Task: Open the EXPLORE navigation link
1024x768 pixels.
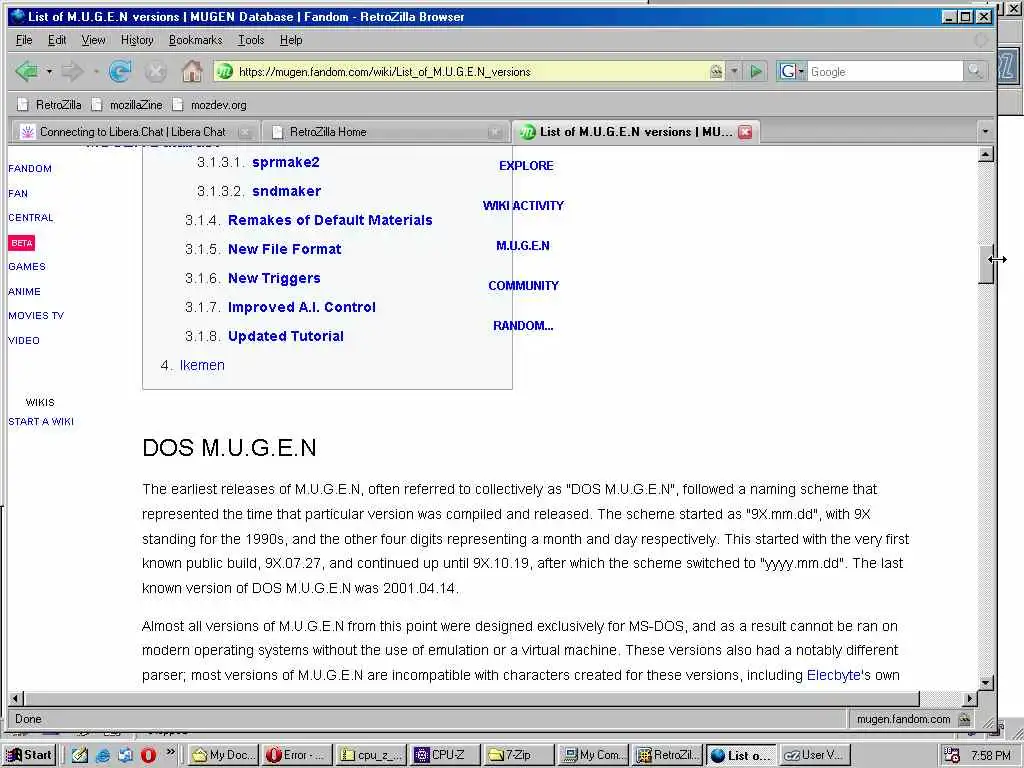Action: pyautogui.click(x=526, y=166)
